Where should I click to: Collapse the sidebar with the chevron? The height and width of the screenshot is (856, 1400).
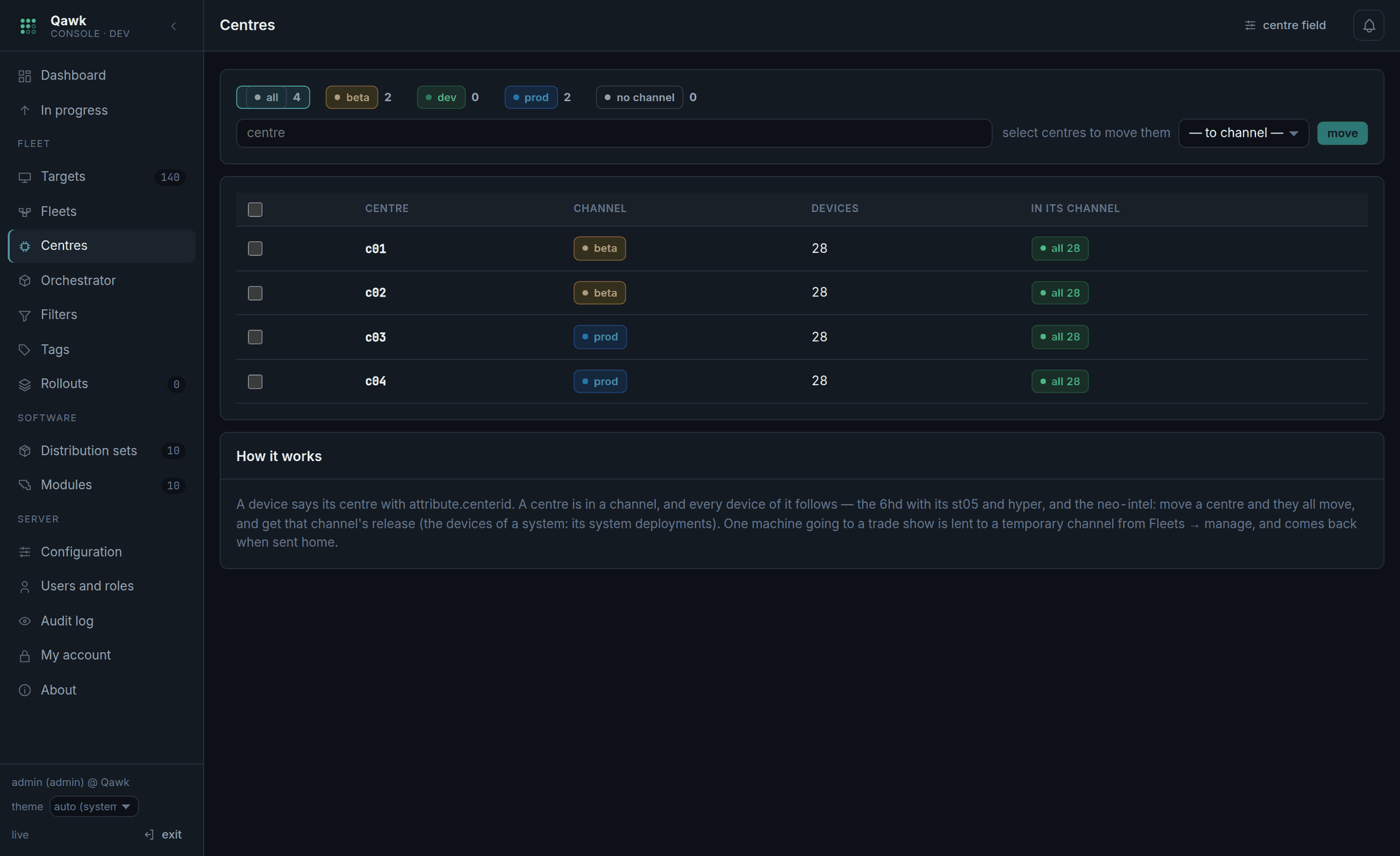click(174, 26)
